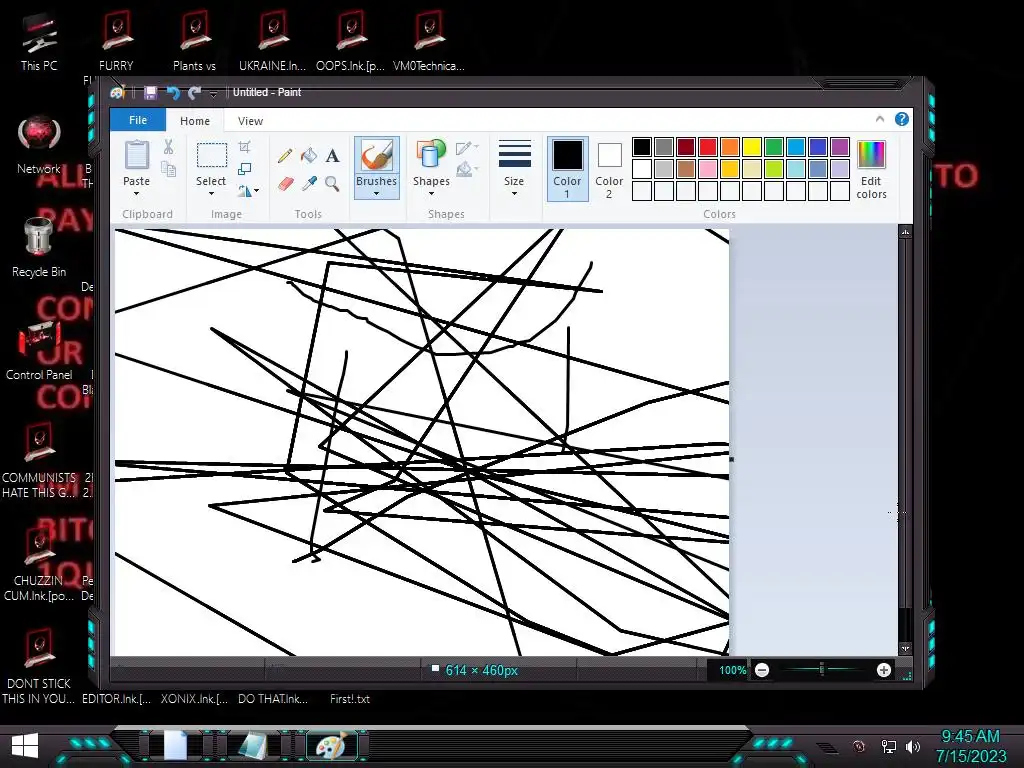Expand the Rotate dropdown arrow
The height and width of the screenshot is (768, 1024).
tap(257, 191)
